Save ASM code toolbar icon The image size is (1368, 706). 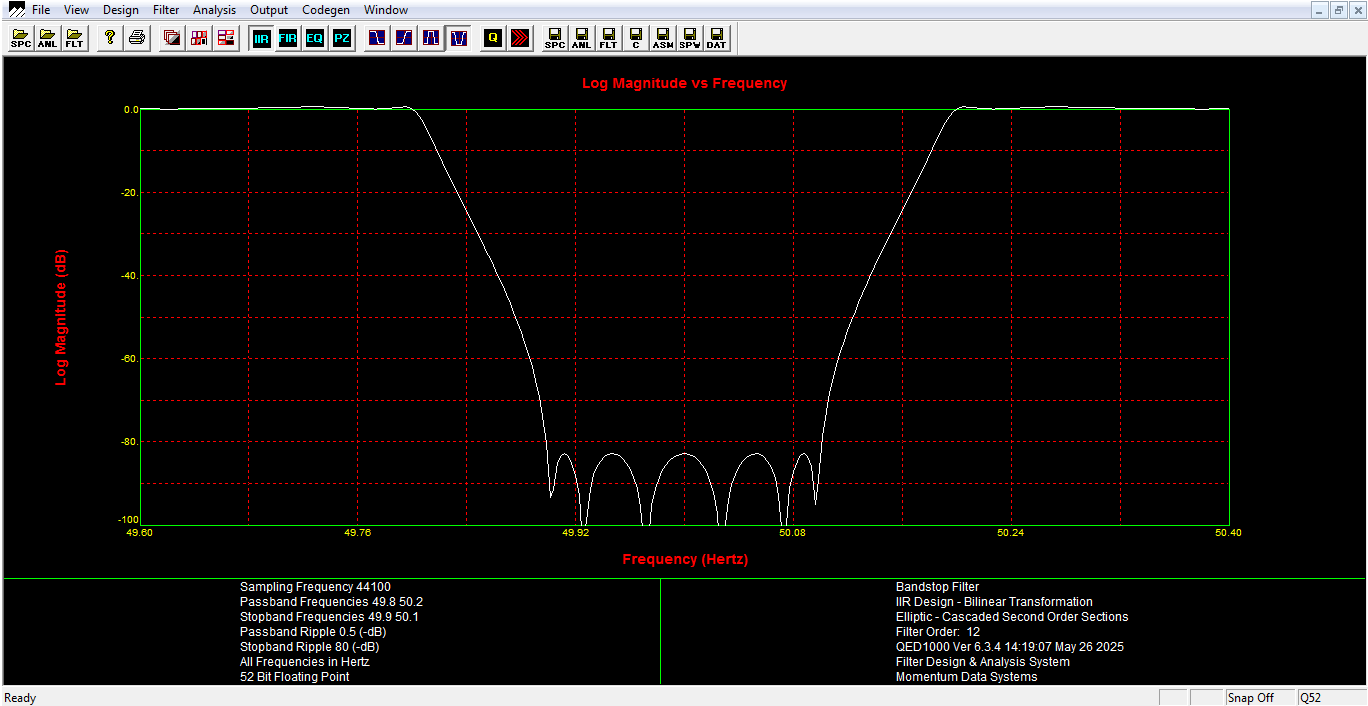coord(663,39)
